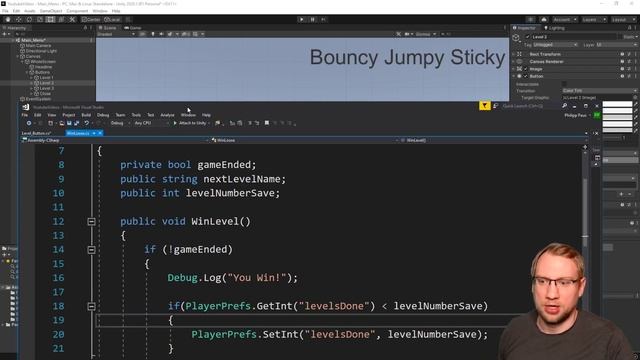
Task: Select the Rect tool in Unity toolbar
Action: (51, 20)
